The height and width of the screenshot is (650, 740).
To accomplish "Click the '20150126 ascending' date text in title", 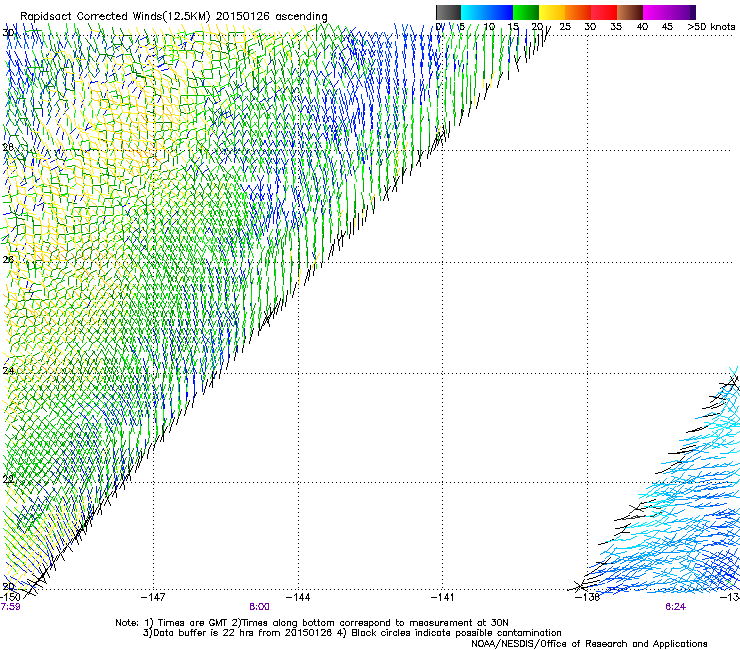I will click(x=271, y=16).
